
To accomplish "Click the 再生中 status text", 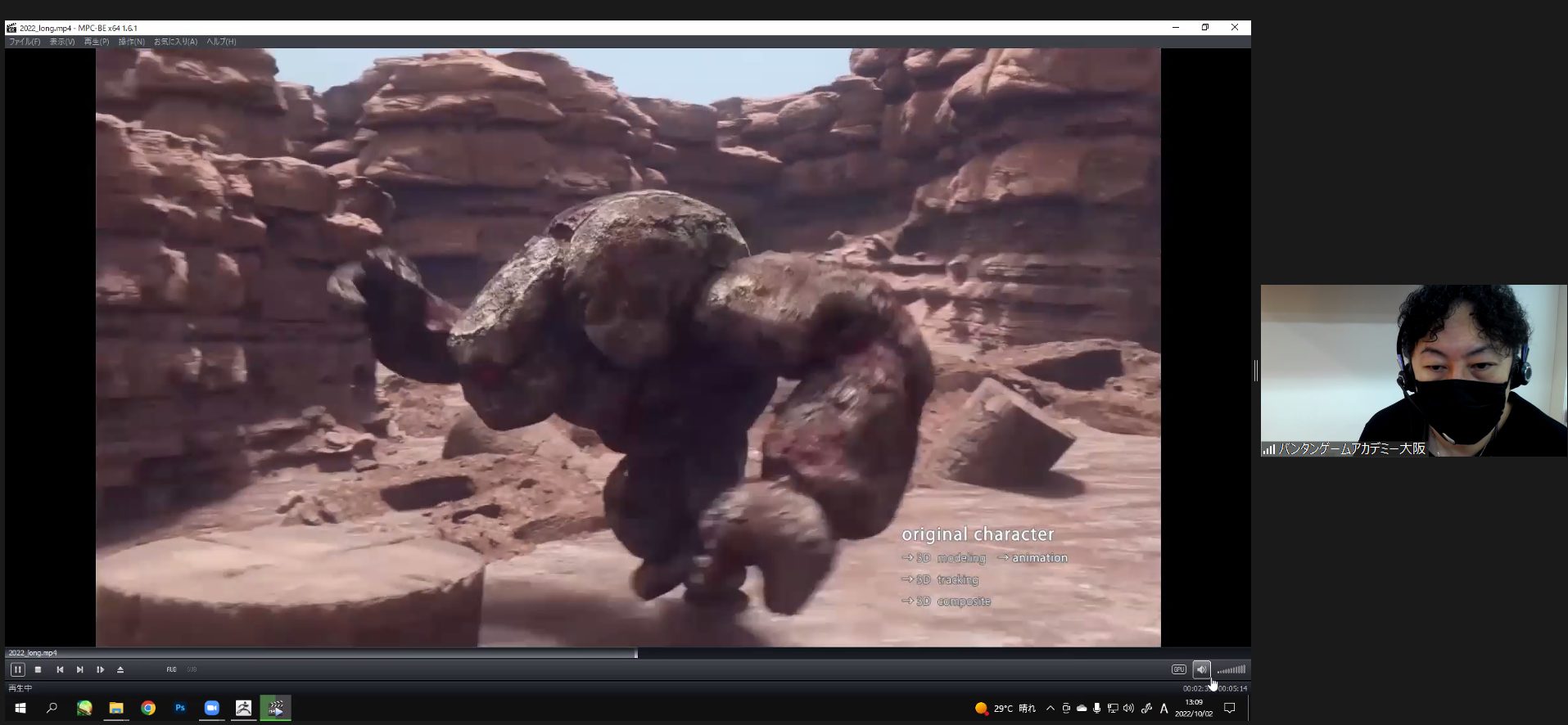I will [x=20, y=688].
